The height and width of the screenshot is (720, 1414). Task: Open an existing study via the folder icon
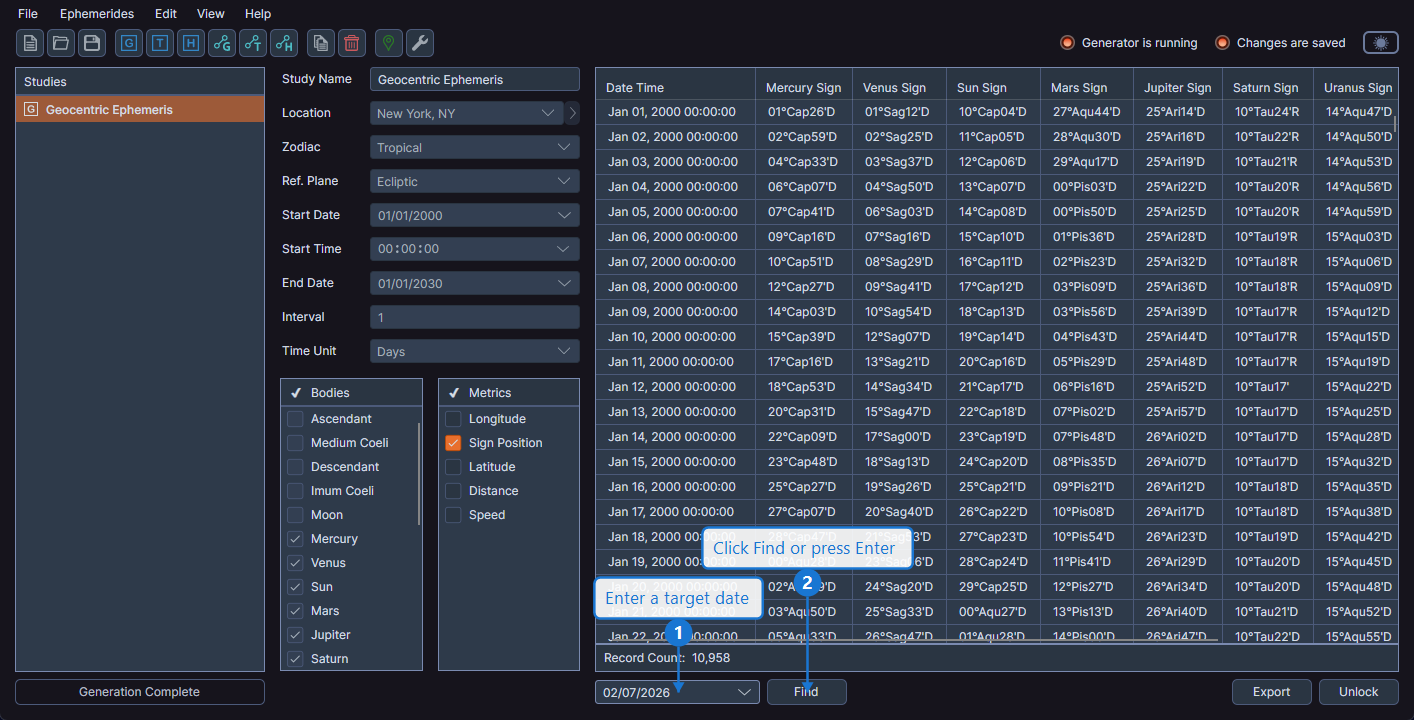tap(60, 43)
